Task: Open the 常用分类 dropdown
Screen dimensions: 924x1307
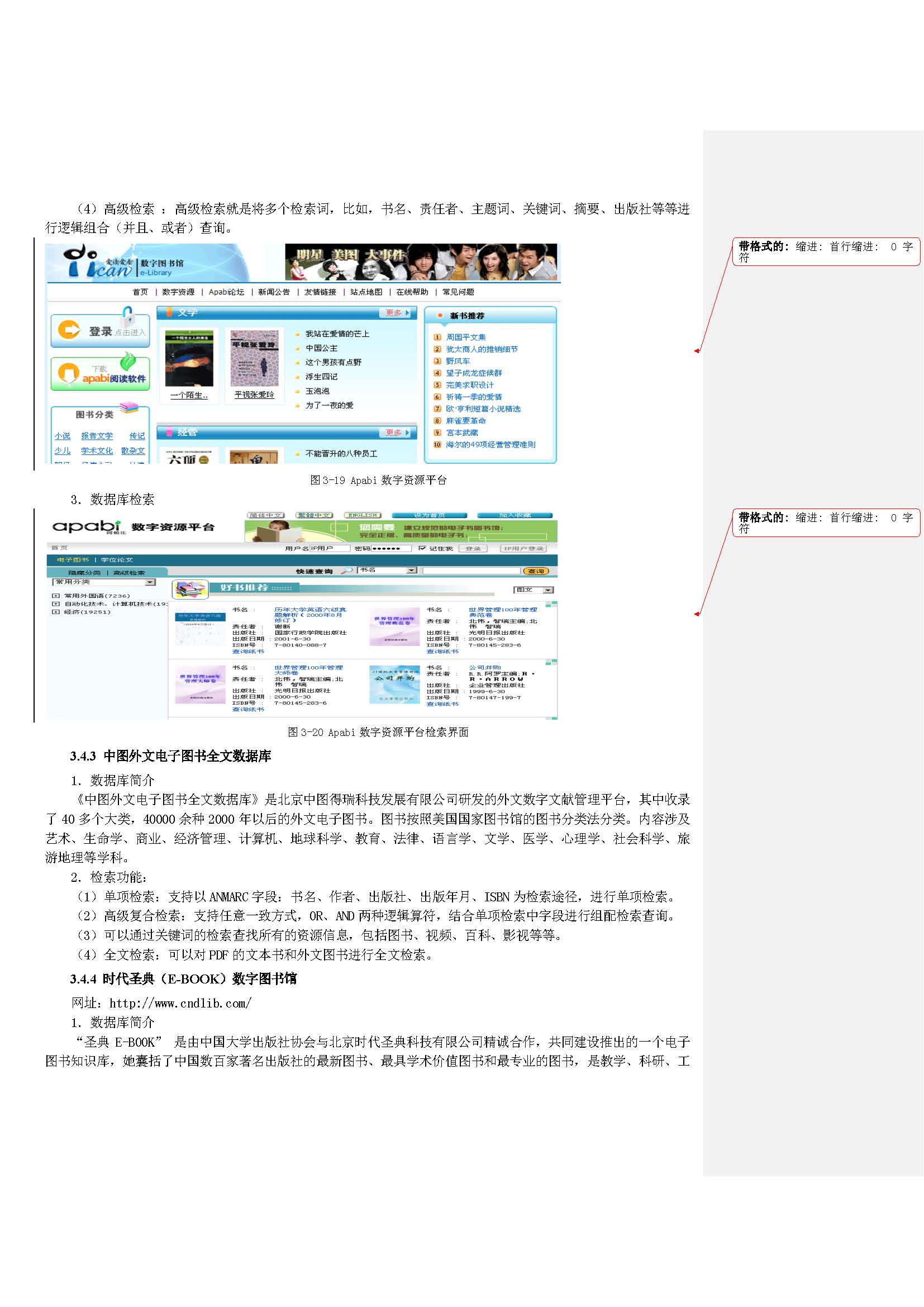Action: (150, 582)
